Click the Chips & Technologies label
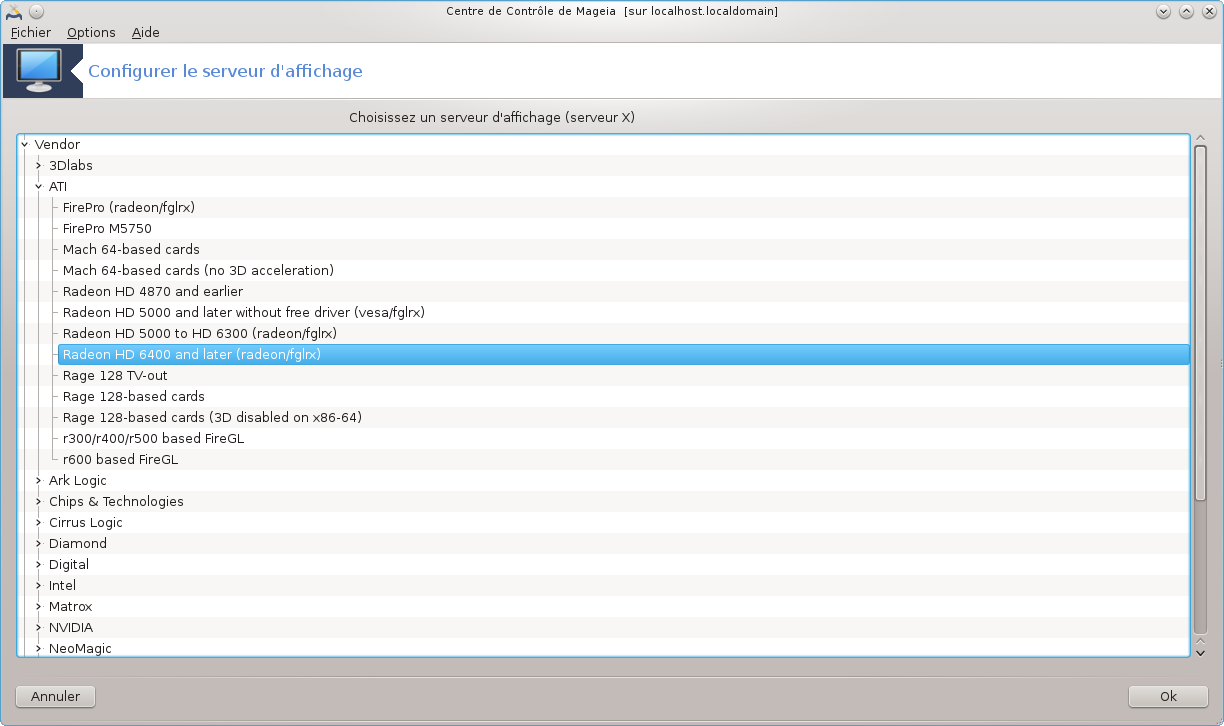The height and width of the screenshot is (726, 1224). point(116,502)
